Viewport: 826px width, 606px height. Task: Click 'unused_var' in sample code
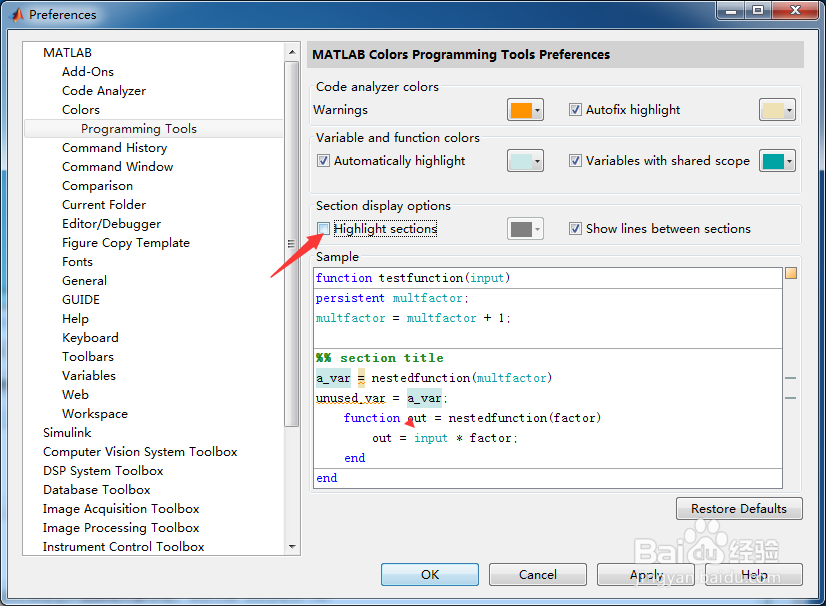[350, 398]
